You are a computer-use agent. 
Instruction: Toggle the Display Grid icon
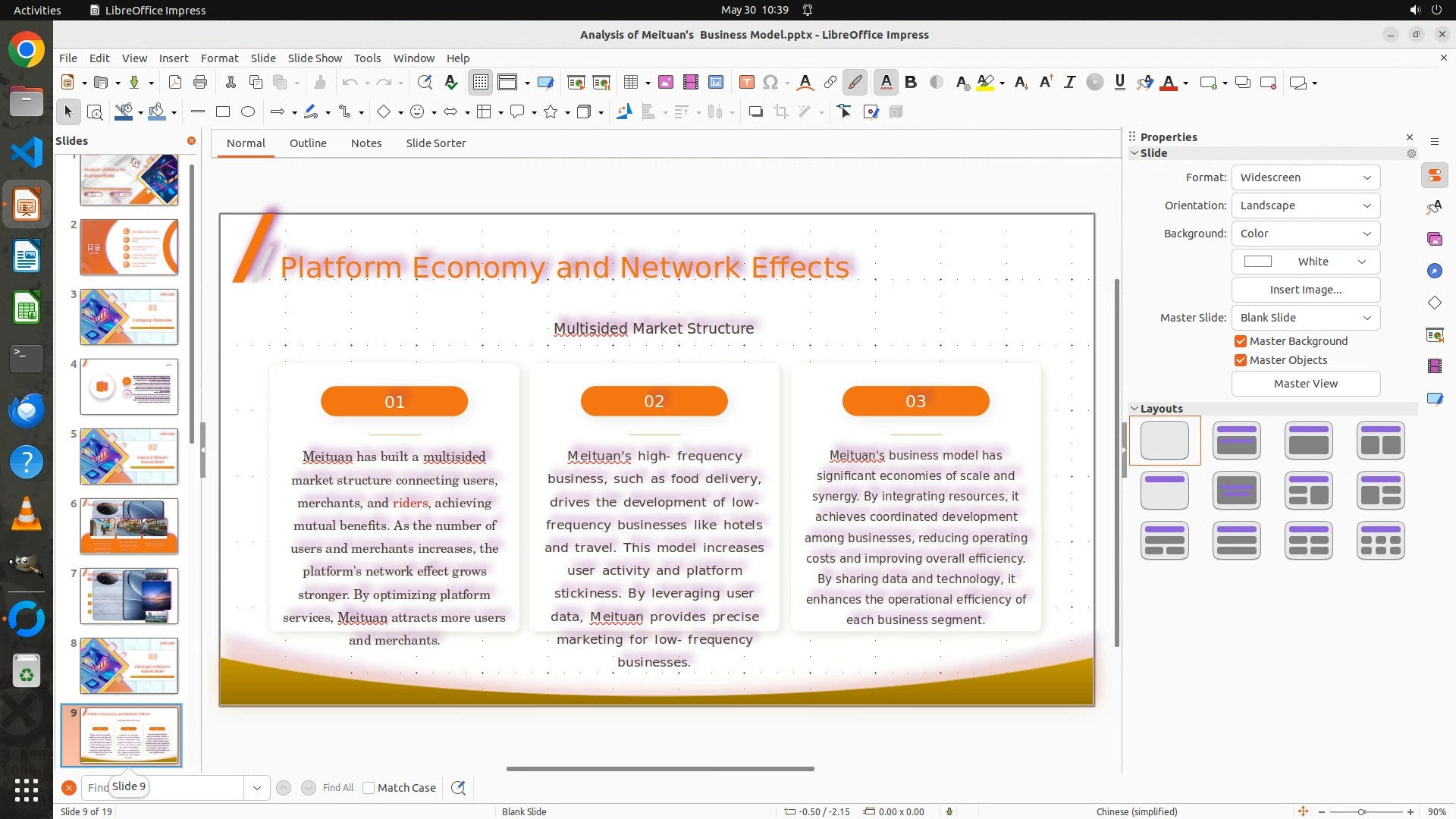pos(481,83)
